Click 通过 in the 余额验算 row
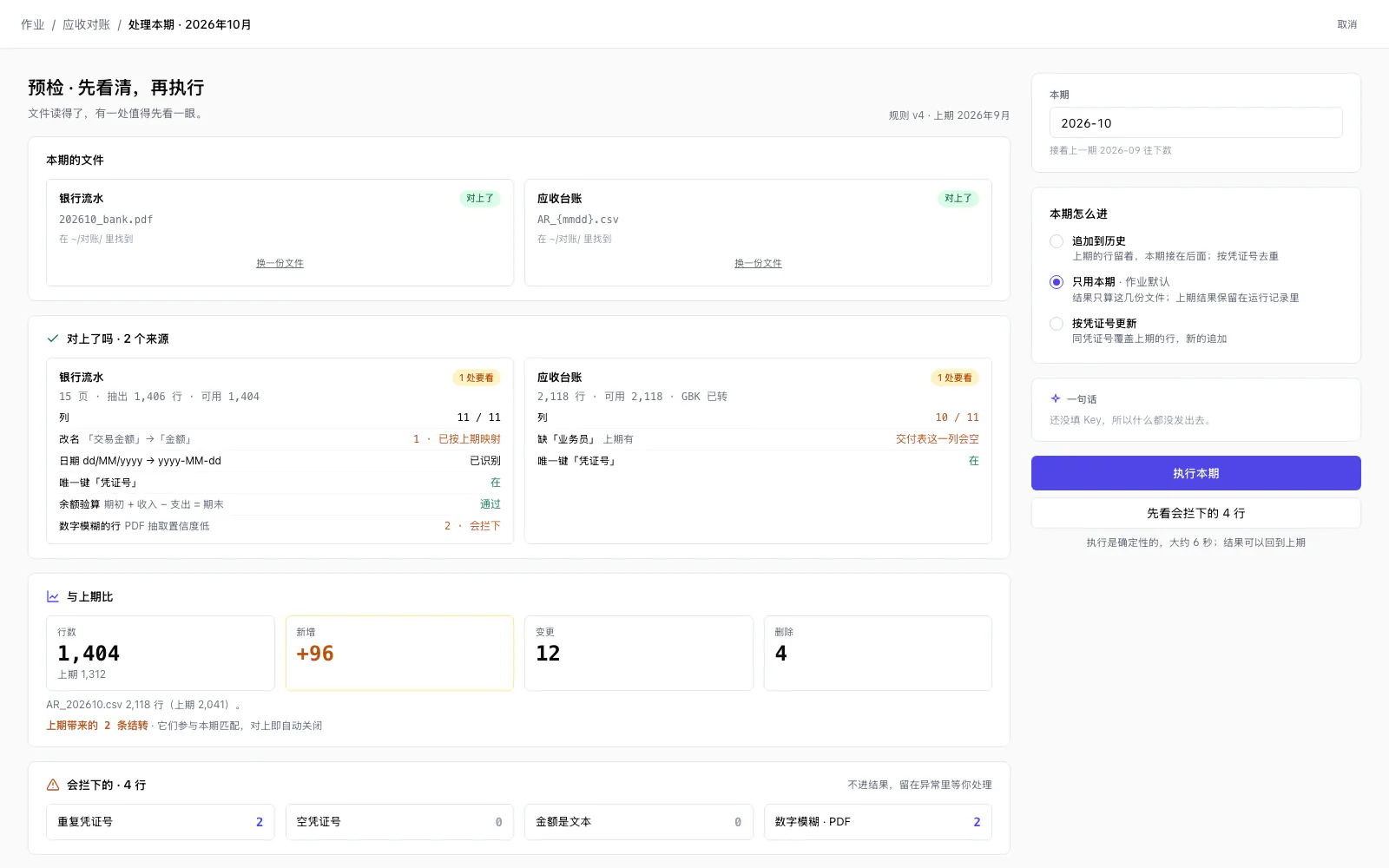The width and height of the screenshot is (1389, 868). (x=490, y=504)
